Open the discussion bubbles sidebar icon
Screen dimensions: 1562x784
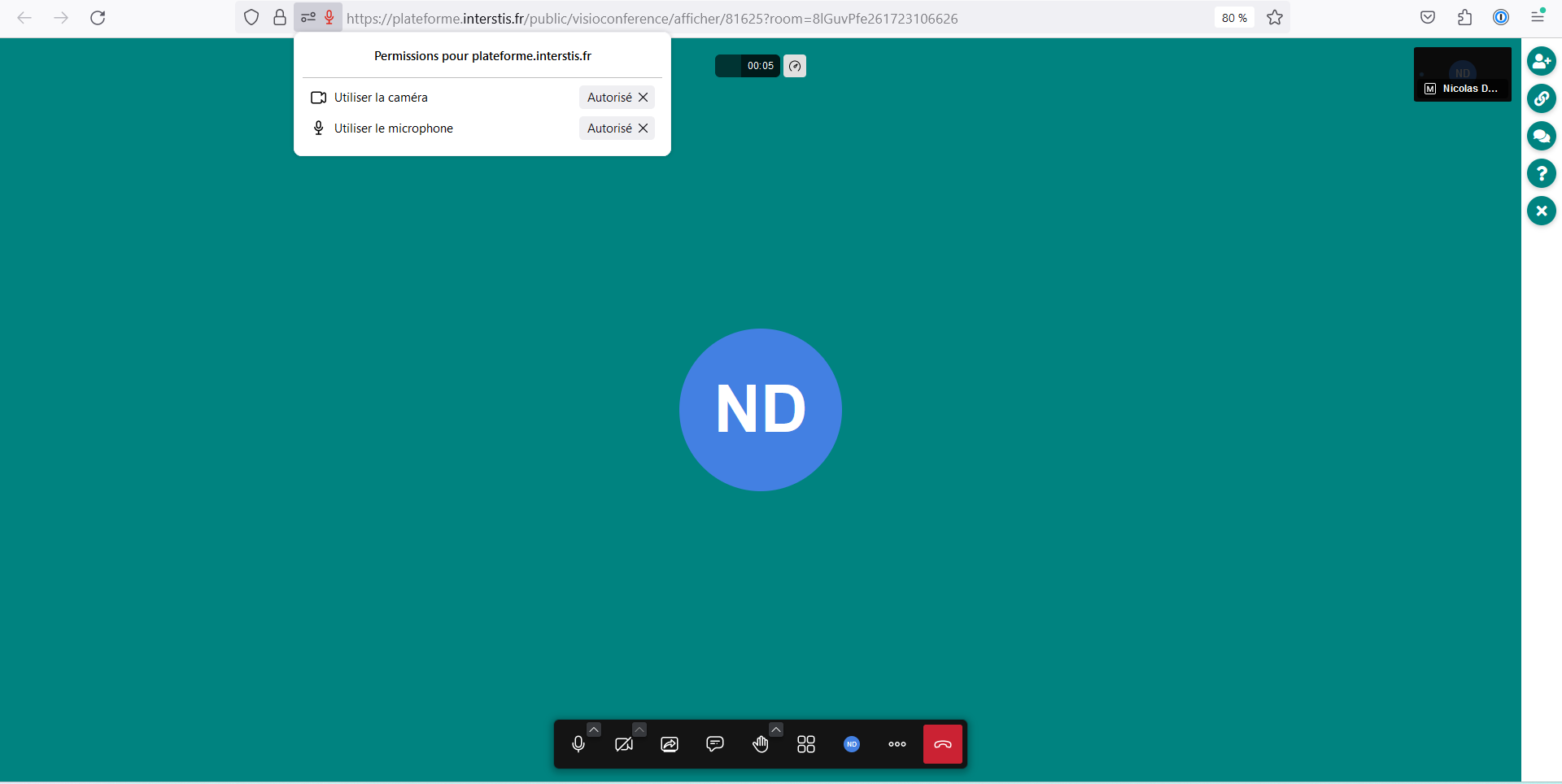pos(1541,136)
